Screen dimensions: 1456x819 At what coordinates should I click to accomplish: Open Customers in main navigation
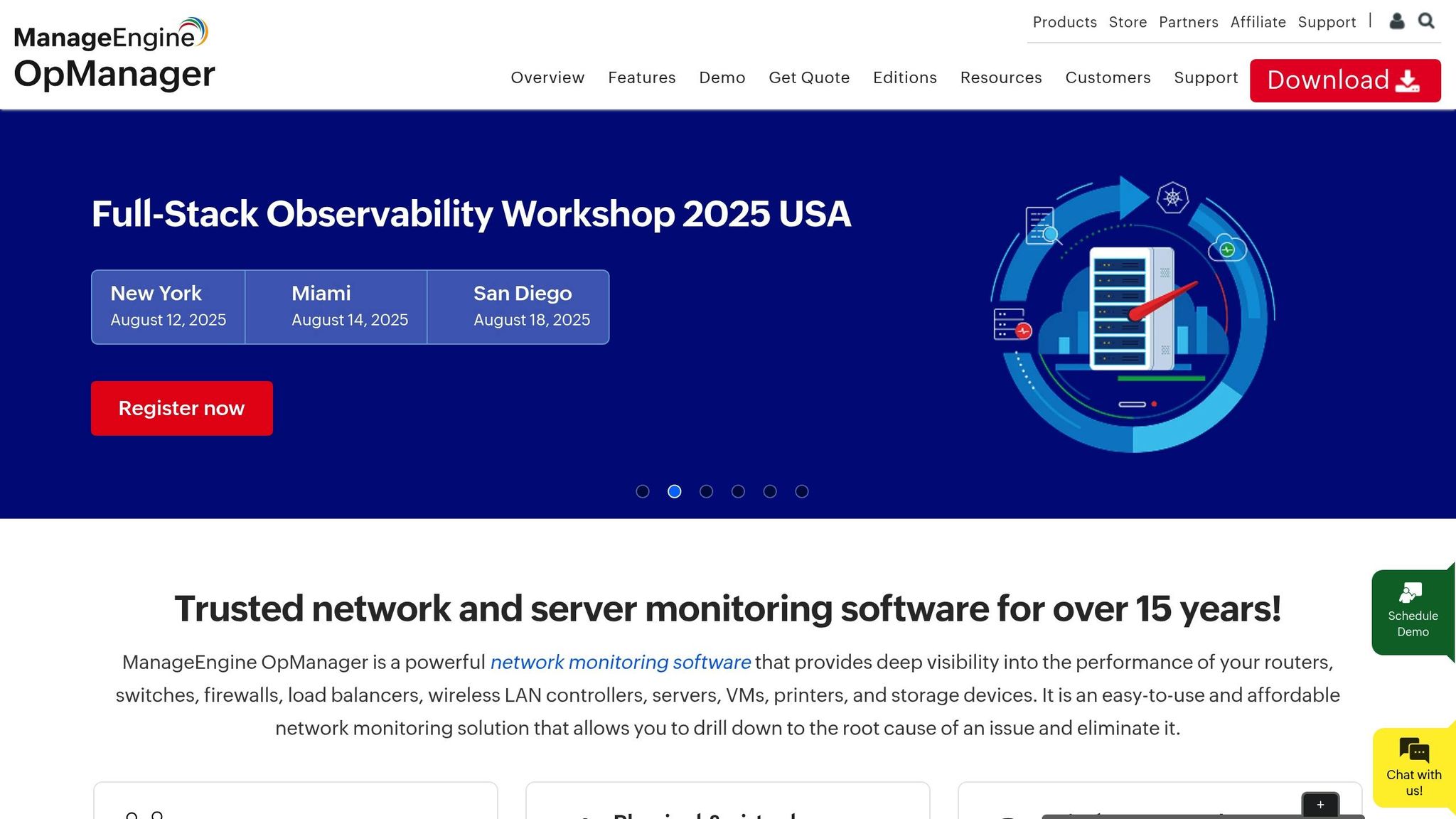click(x=1108, y=77)
